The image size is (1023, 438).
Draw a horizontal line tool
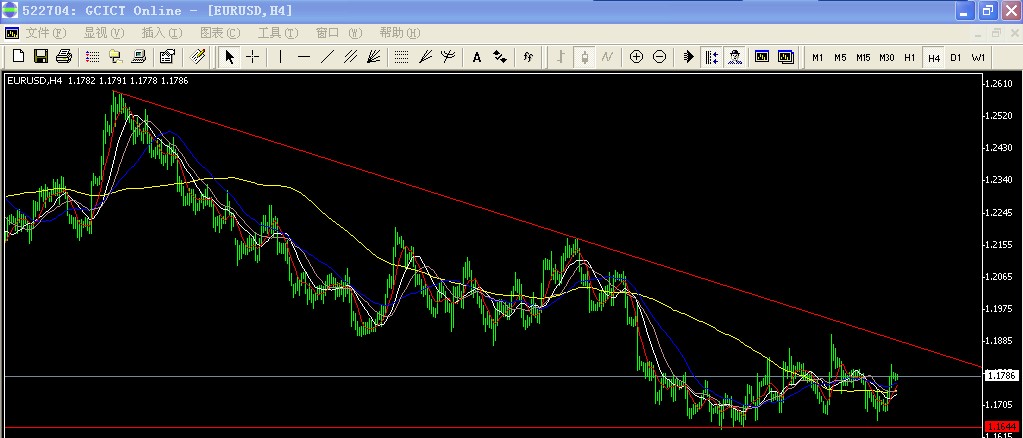tap(303, 57)
